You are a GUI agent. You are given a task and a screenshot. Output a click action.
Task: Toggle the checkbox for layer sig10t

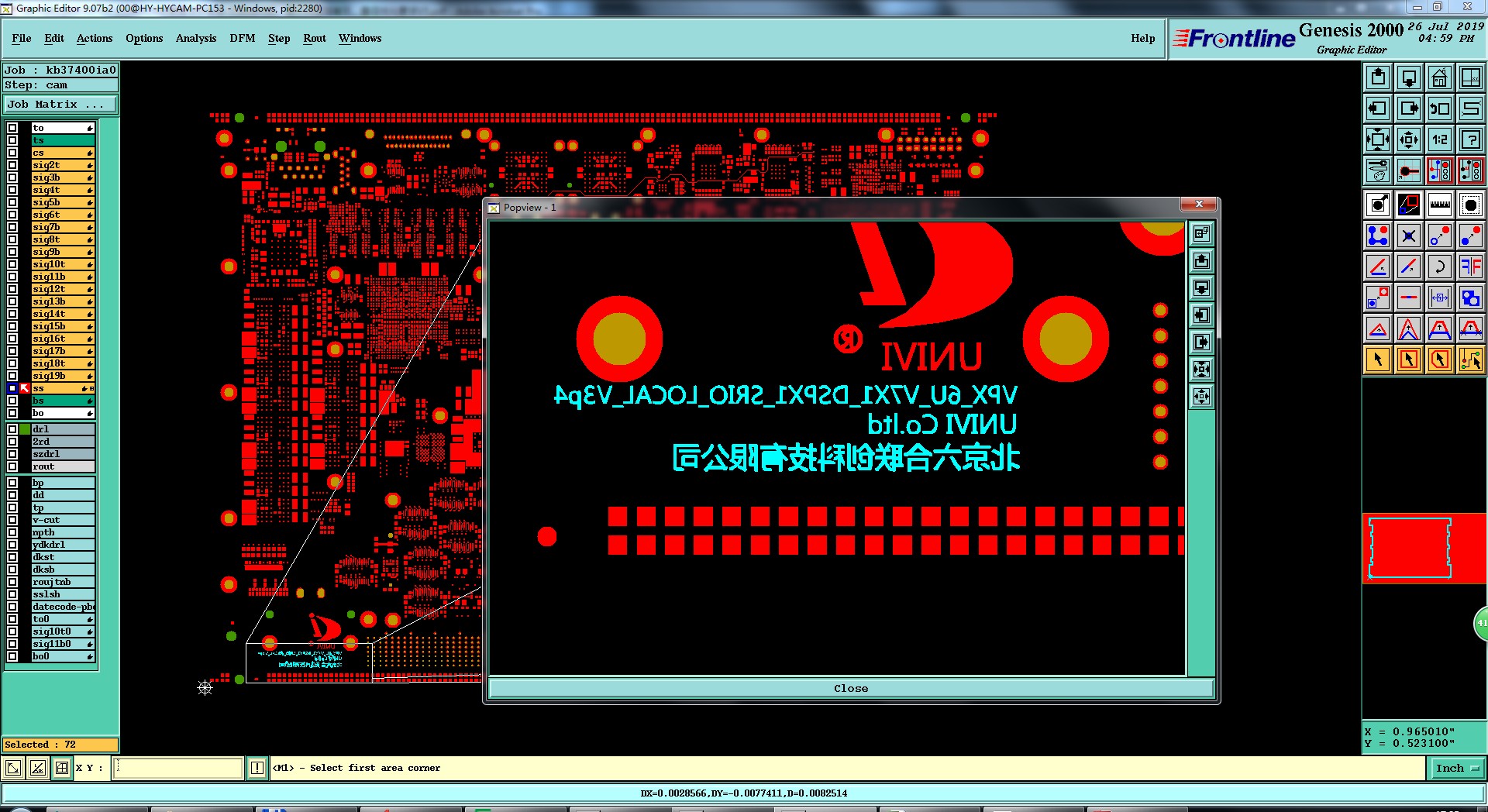[x=12, y=264]
